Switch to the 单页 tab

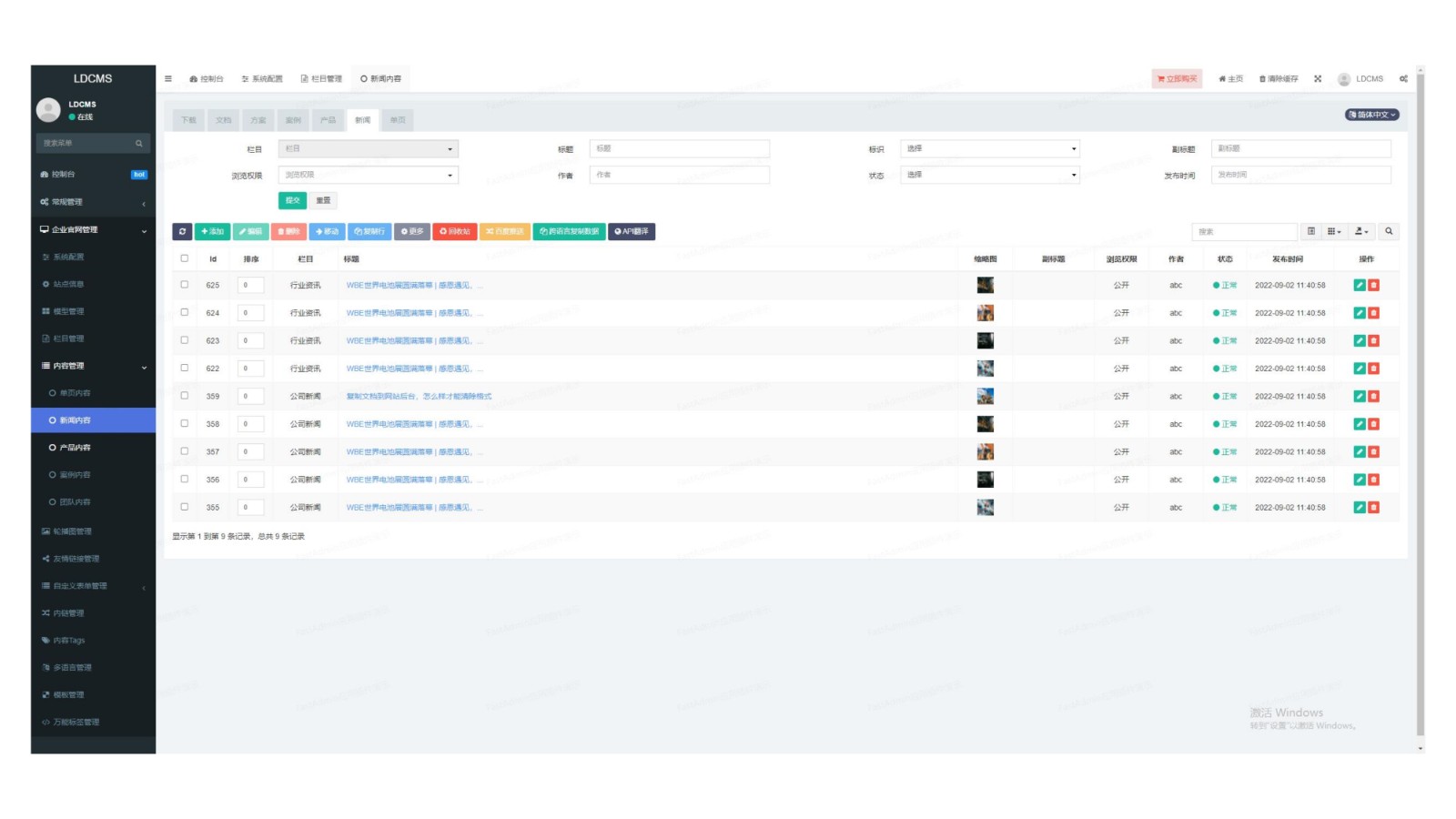point(398,120)
